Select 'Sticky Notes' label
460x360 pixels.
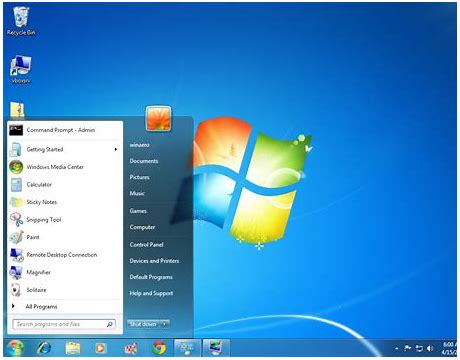point(42,202)
